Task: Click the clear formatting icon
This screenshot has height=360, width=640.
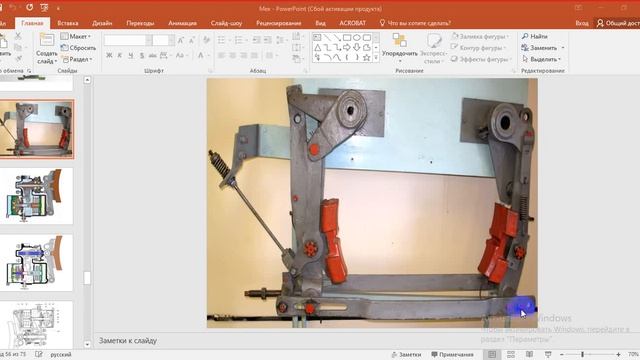Action: click(x=206, y=40)
